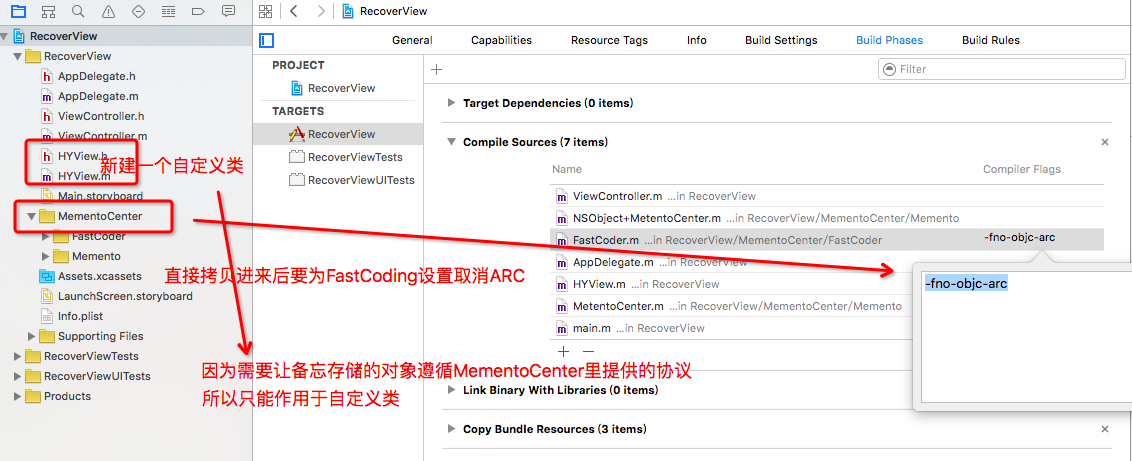Select ViewController.m in Compile Sources
The width and height of the screenshot is (1132, 461).
click(828, 196)
